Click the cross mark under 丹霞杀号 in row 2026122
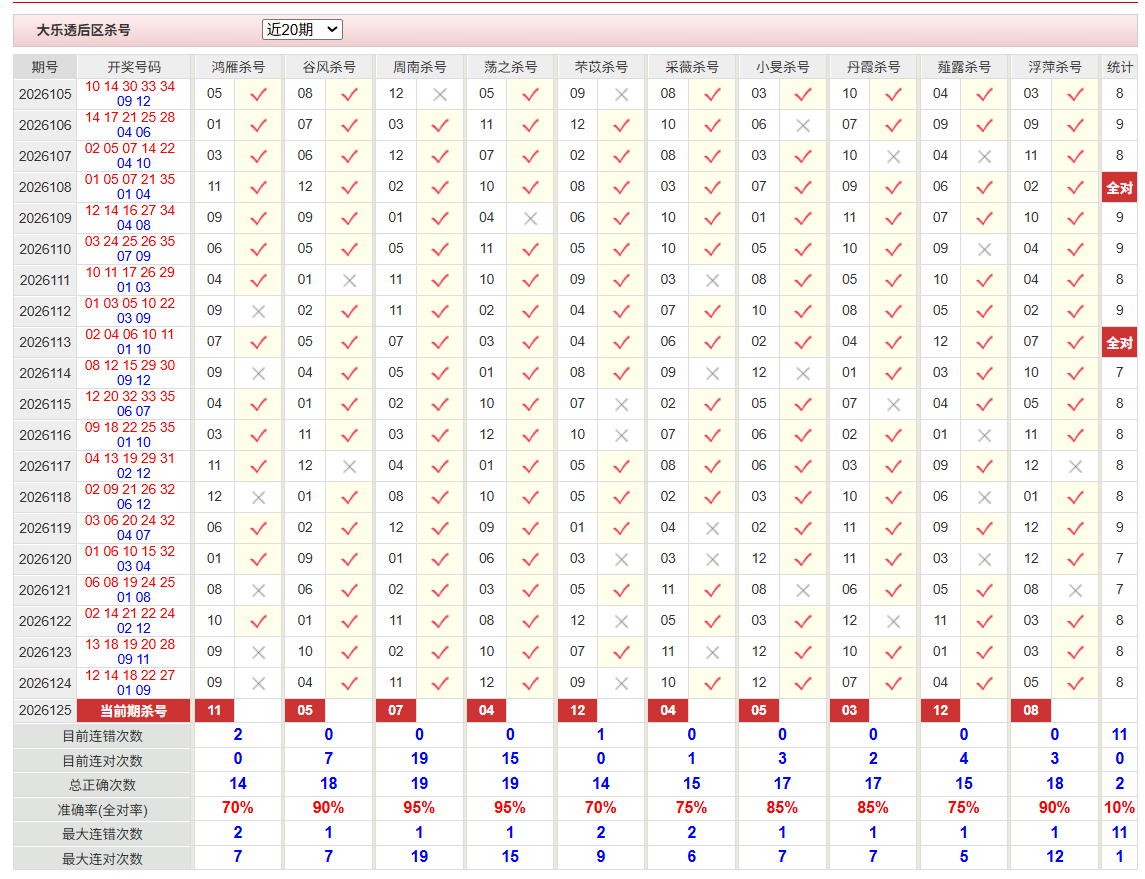The height and width of the screenshot is (879, 1145). point(893,622)
